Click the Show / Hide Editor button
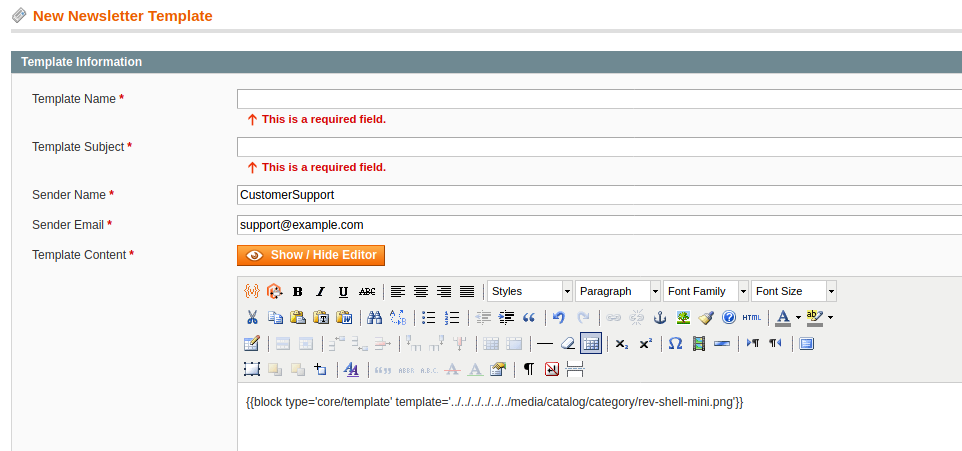The image size is (962, 451). click(311, 255)
